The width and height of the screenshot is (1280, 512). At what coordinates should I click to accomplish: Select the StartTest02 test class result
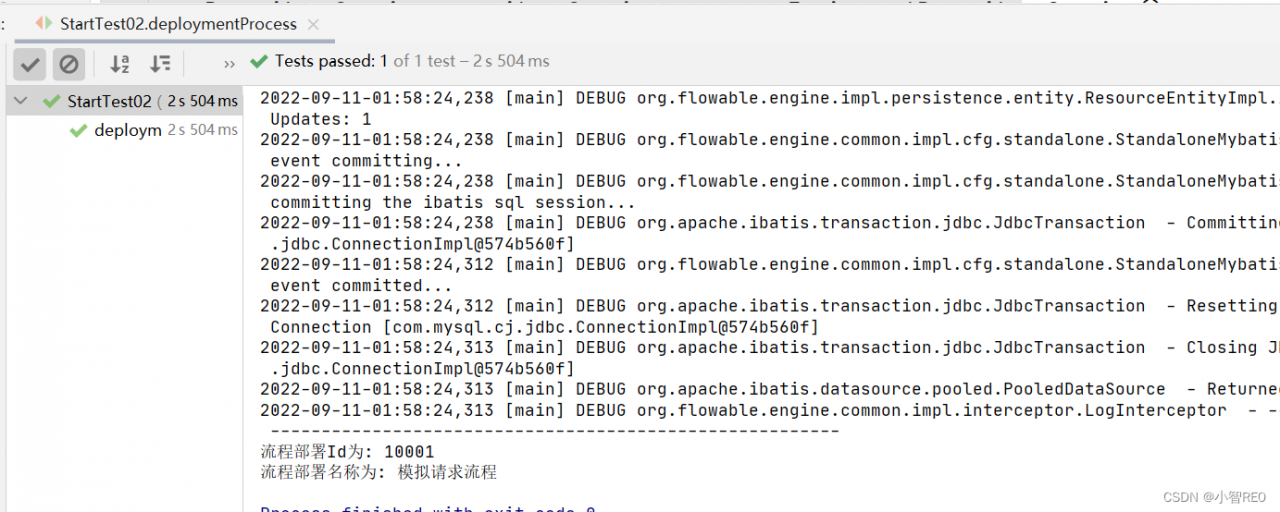coord(109,101)
